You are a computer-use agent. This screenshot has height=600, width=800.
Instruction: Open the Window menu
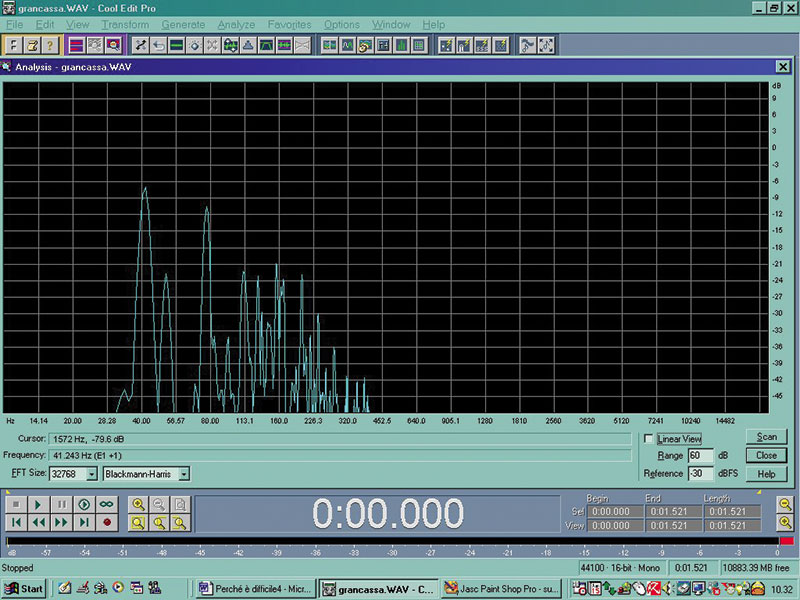(391, 24)
